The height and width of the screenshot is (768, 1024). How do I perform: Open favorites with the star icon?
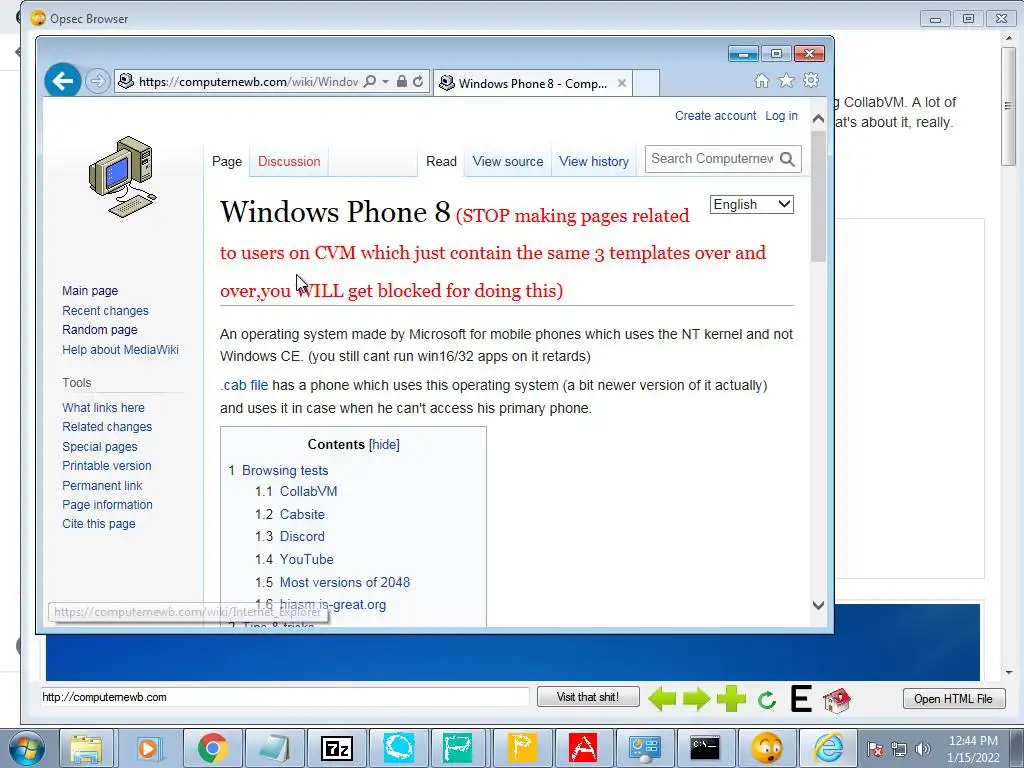pos(786,80)
